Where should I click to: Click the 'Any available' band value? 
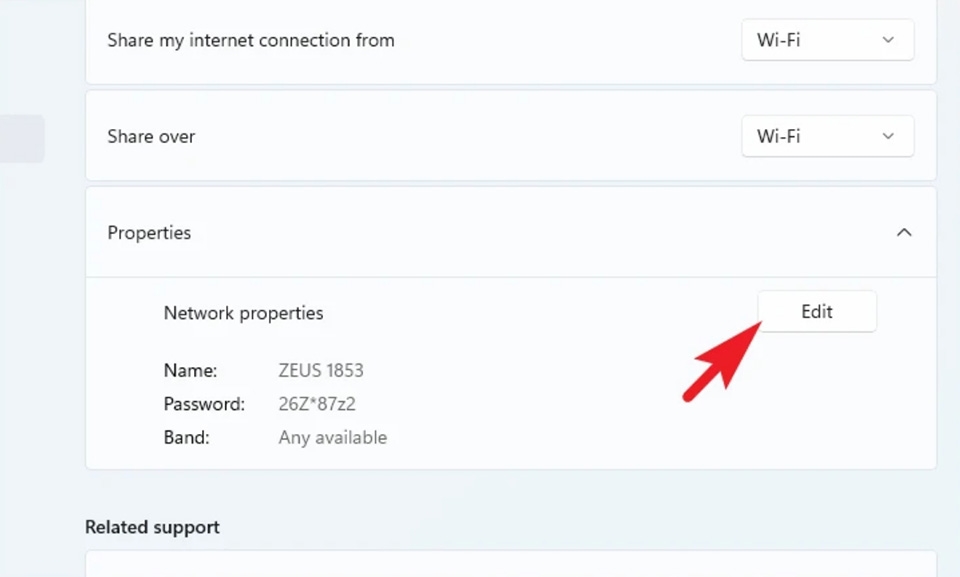point(333,437)
